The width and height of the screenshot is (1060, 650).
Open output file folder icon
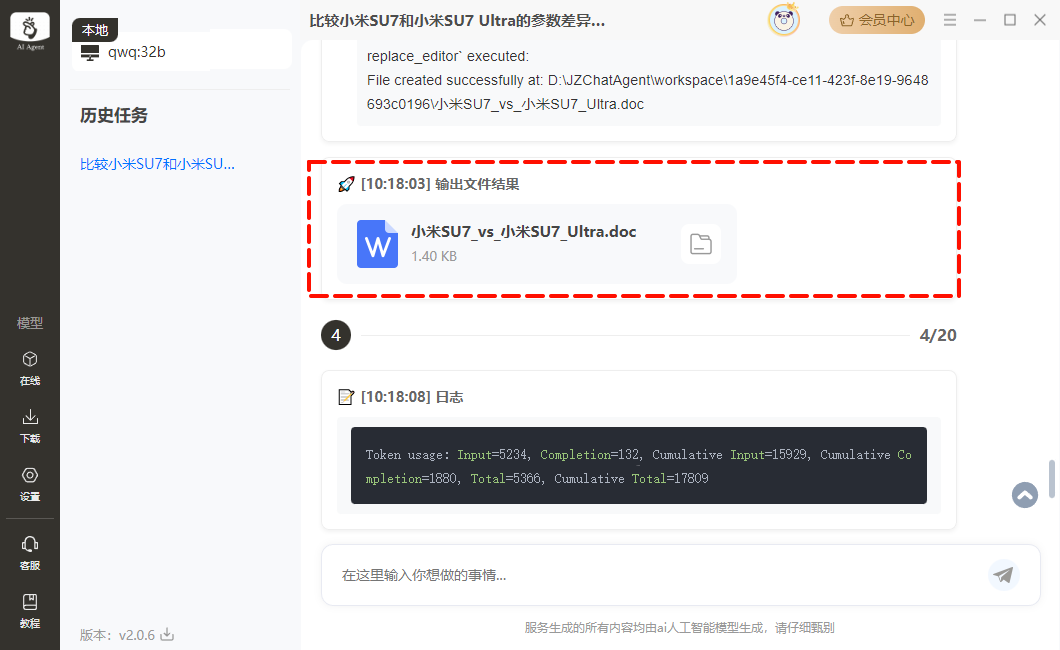[x=700, y=244]
